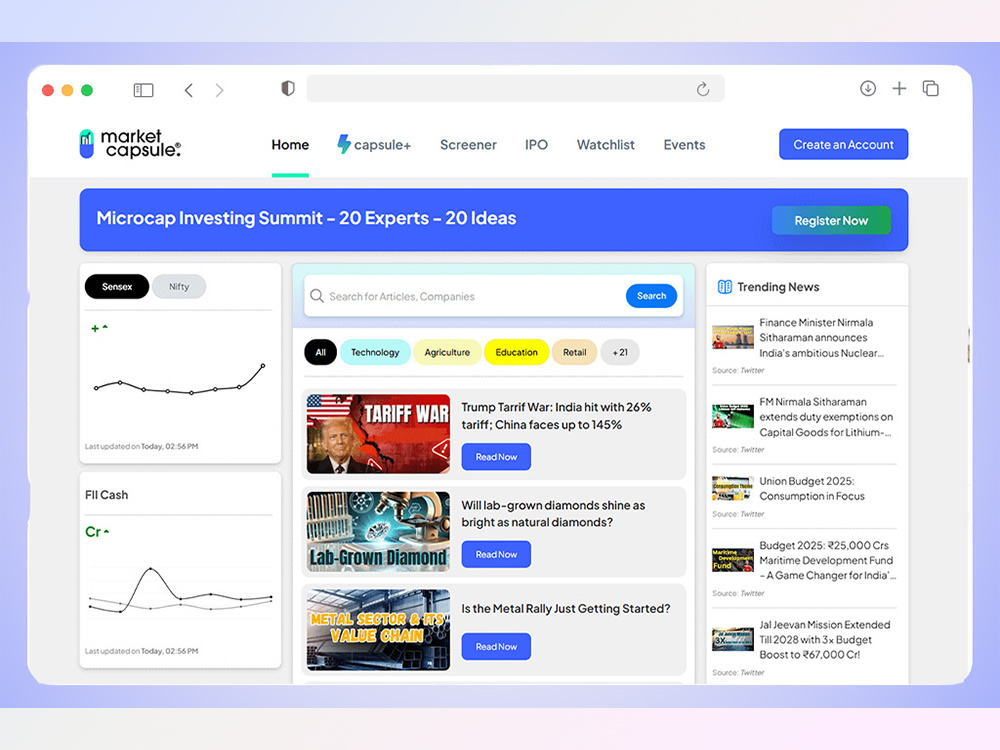Click the Microcap Investing Summit banner text

[x=306, y=218]
